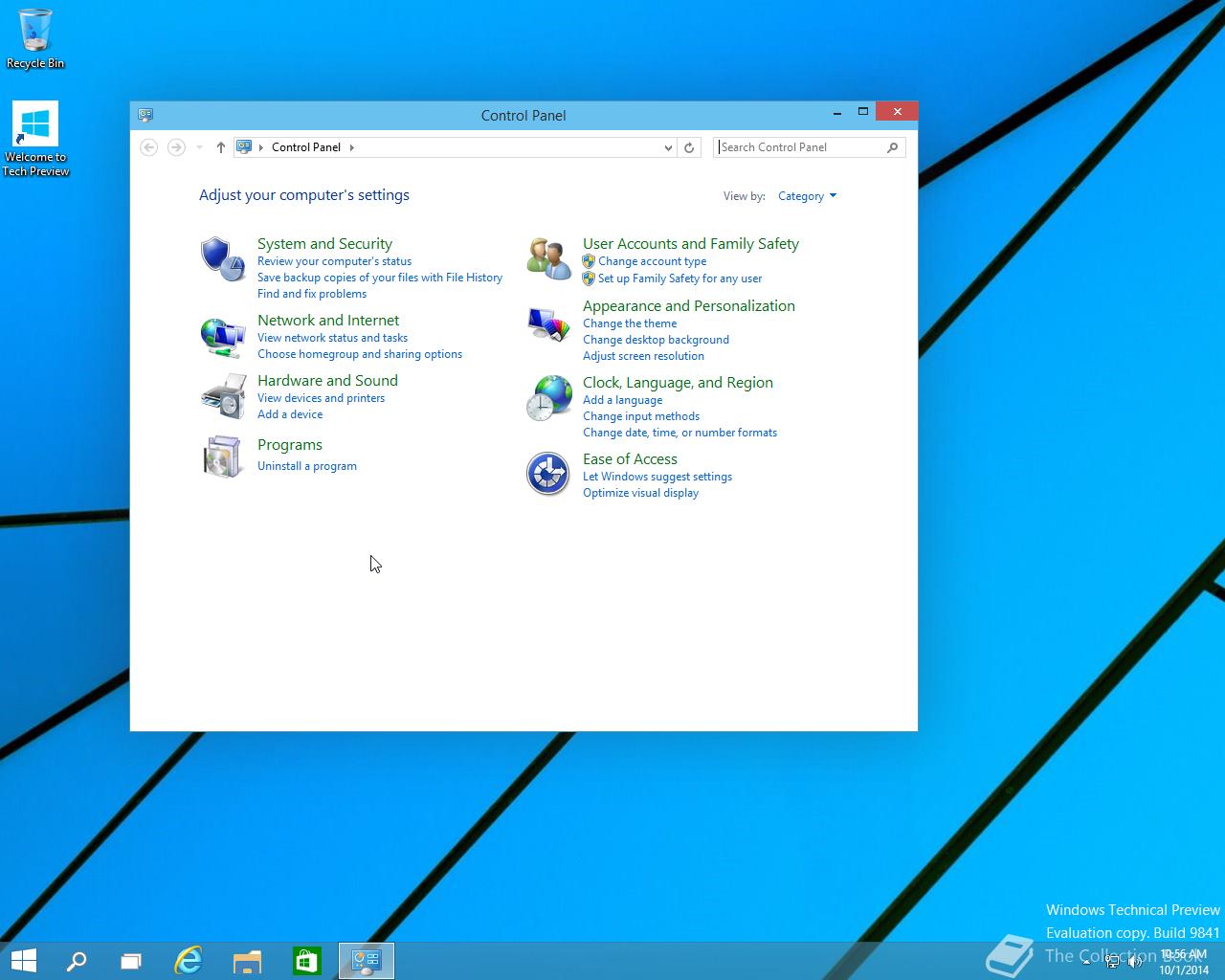Expand the chevron after Control Panel in address bar

352,147
